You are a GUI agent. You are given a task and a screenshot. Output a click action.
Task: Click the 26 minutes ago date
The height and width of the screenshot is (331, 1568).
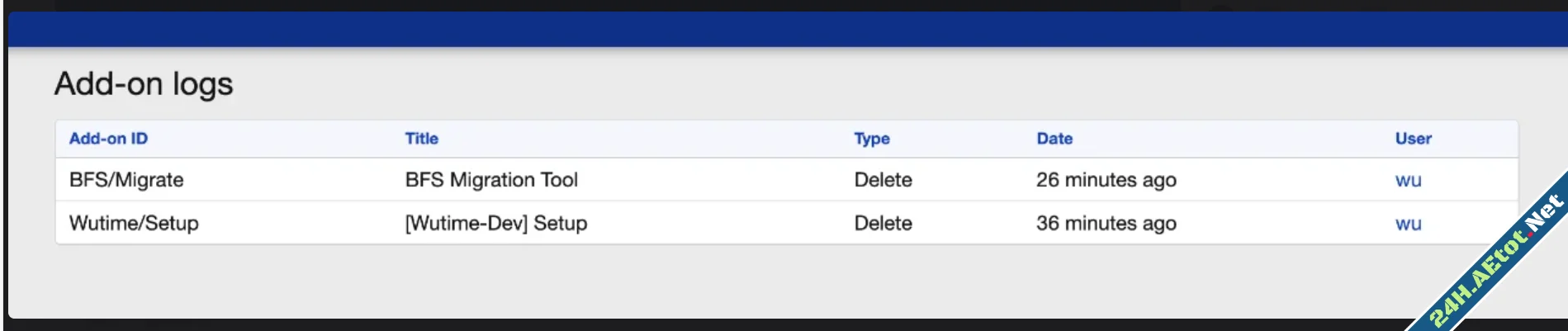[x=1106, y=180]
